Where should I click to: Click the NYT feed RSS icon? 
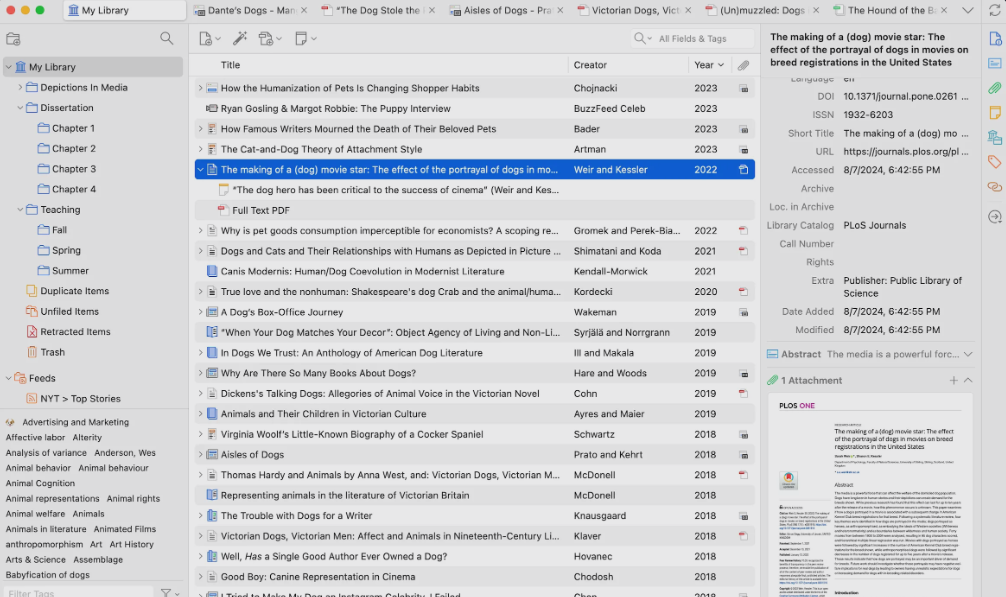click(31, 398)
